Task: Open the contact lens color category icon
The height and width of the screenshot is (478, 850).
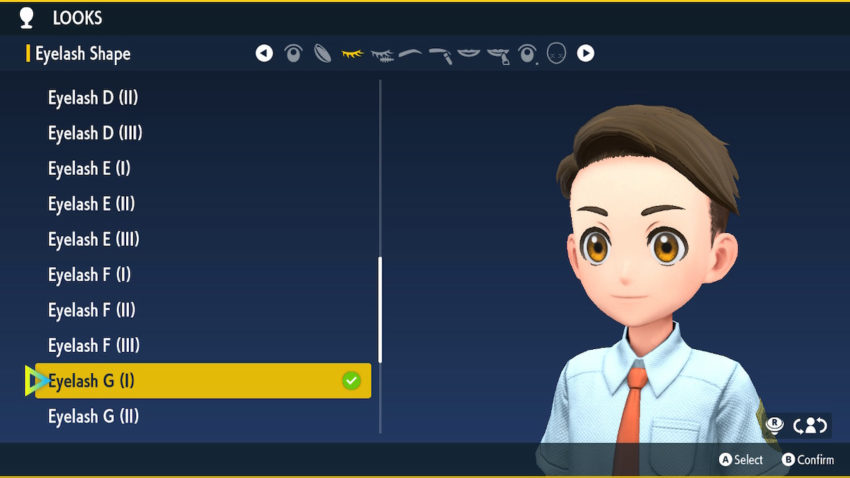Action: pyautogui.click(x=323, y=53)
